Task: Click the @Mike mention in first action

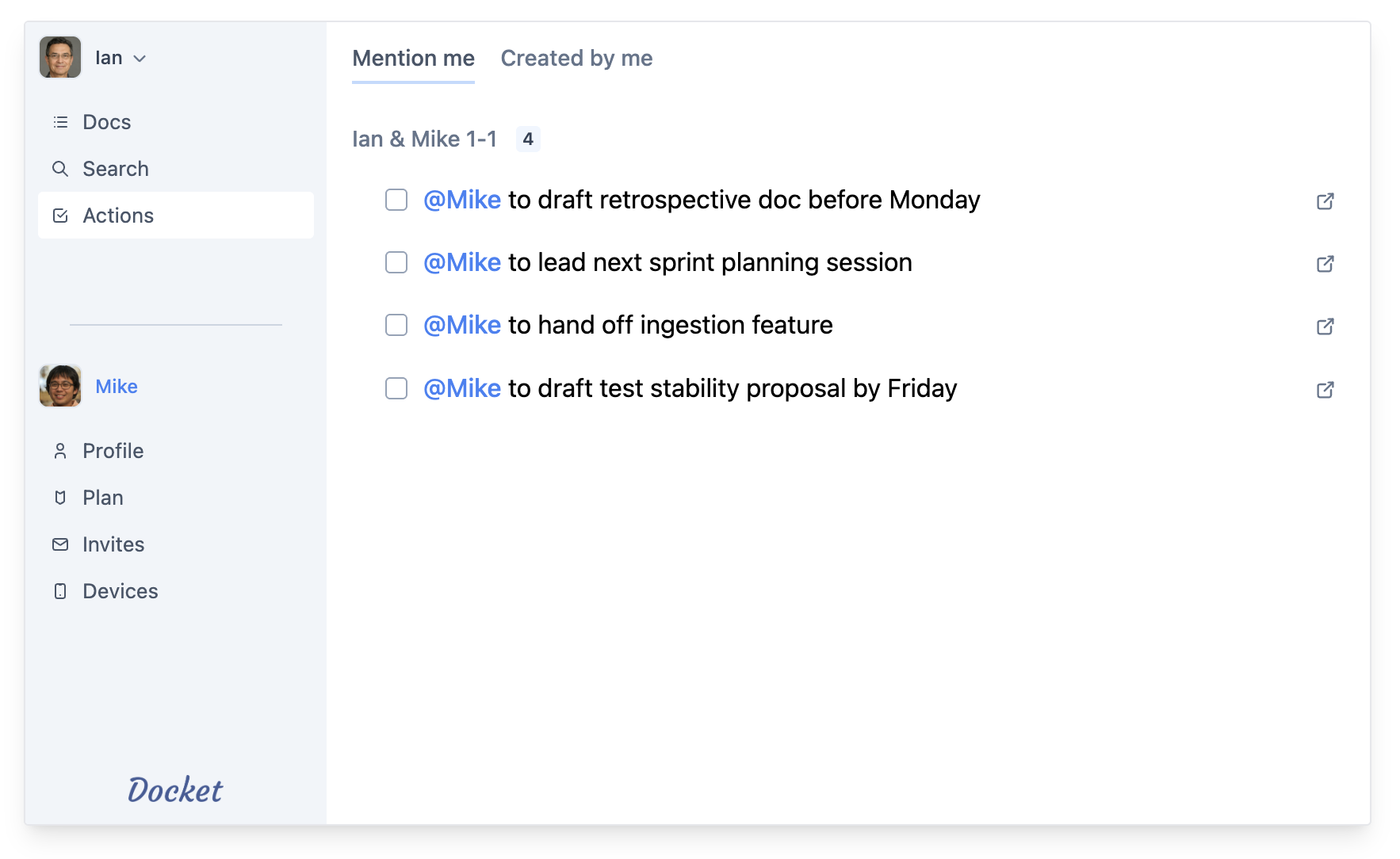Action: 462,200
